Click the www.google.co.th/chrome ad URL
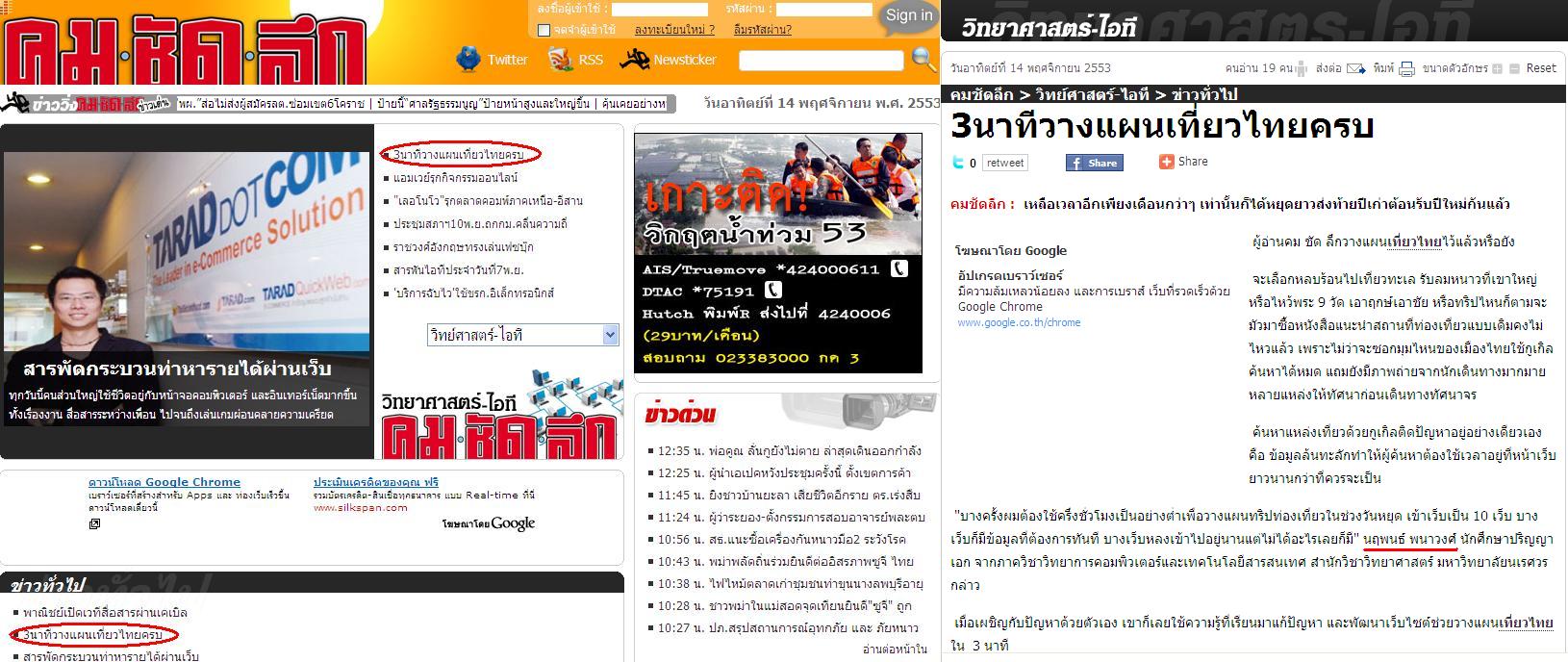The width and height of the screenshot is (1568, 662). click(x=1019, y=322)
